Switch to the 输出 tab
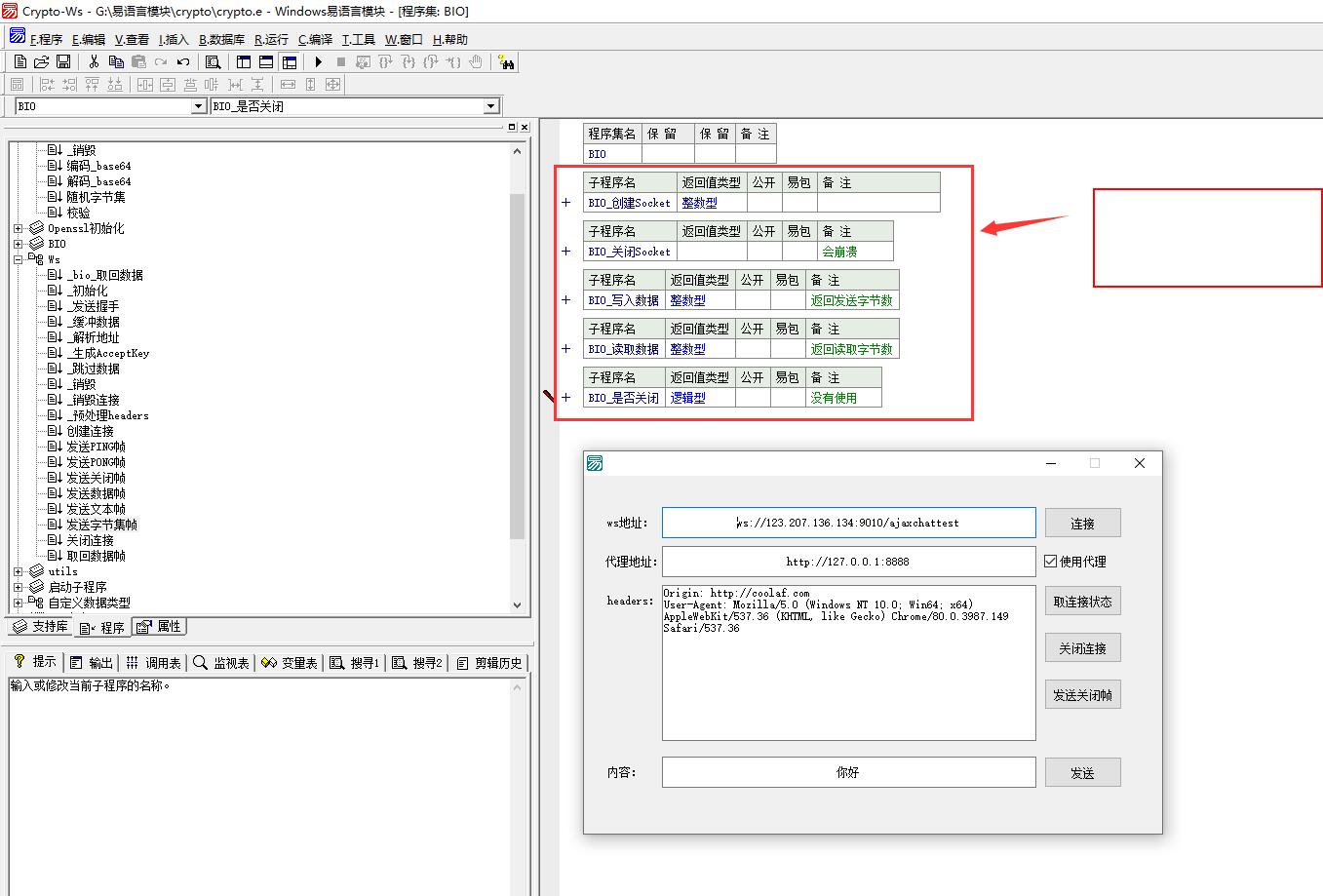The height and width of the screenshot is (896, 1323). (92, 662)
